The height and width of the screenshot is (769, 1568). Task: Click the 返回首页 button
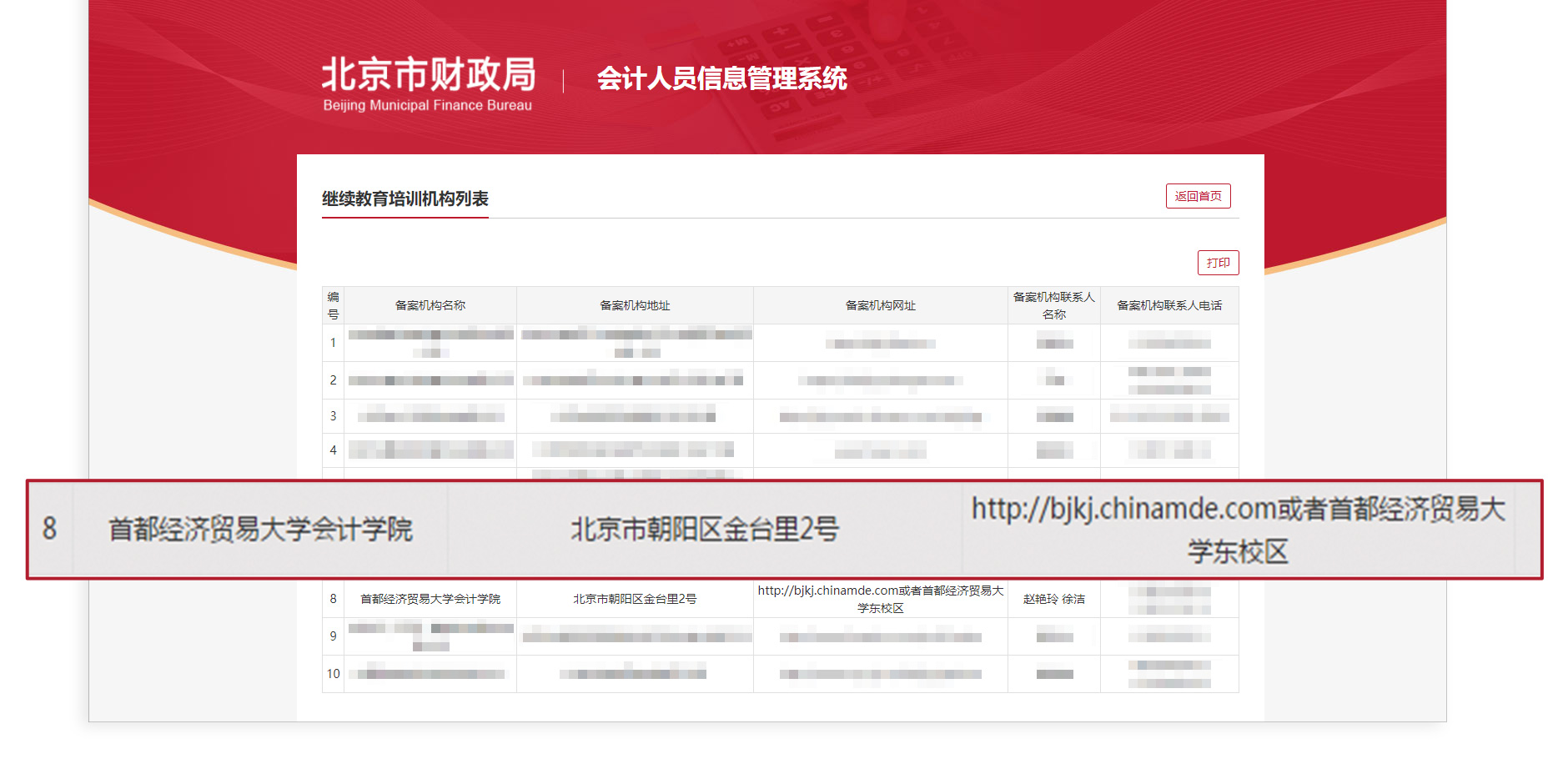(1199, 196)
